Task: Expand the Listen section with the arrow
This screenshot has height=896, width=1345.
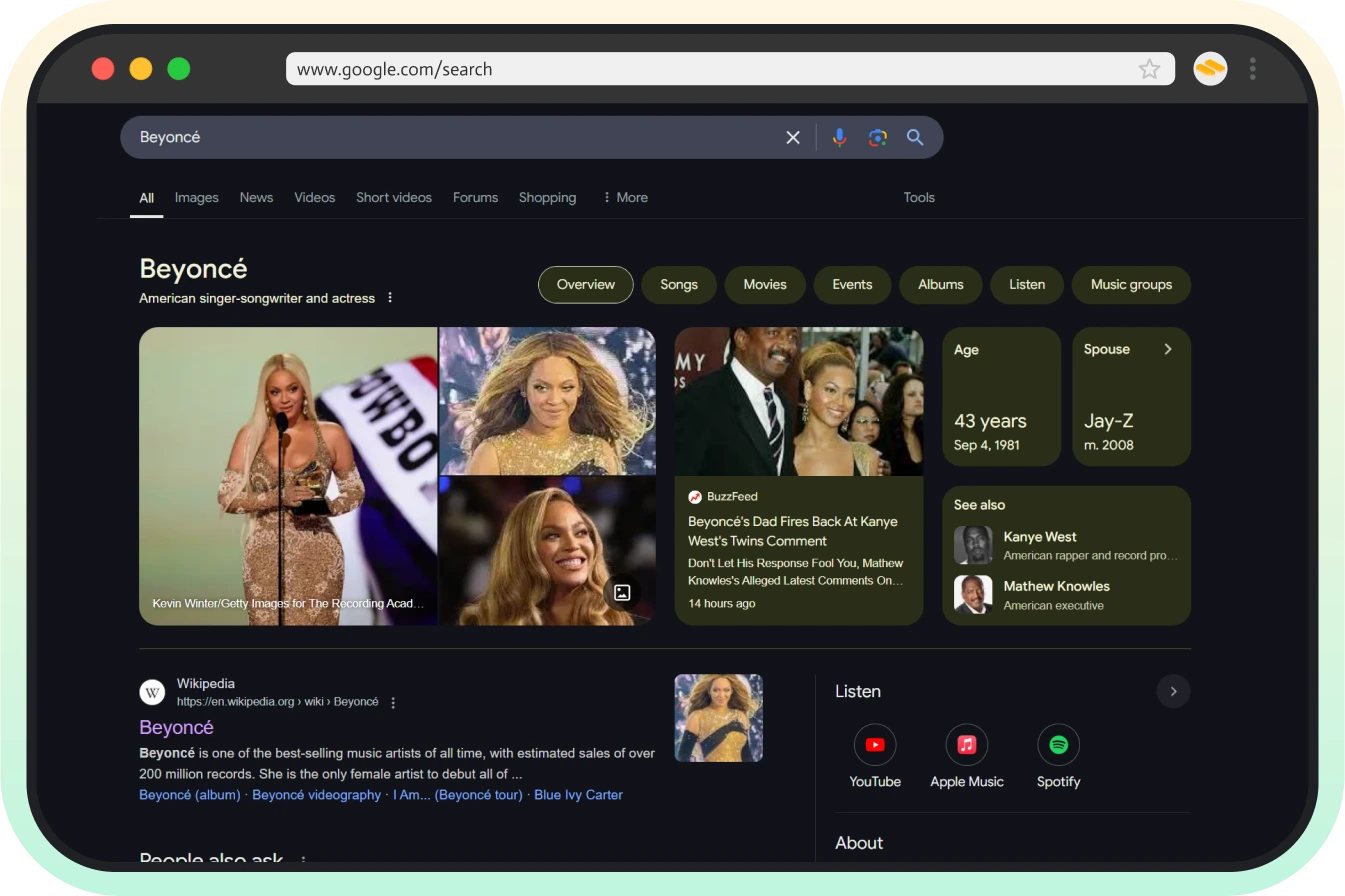Action: [x=1173, y=691]
